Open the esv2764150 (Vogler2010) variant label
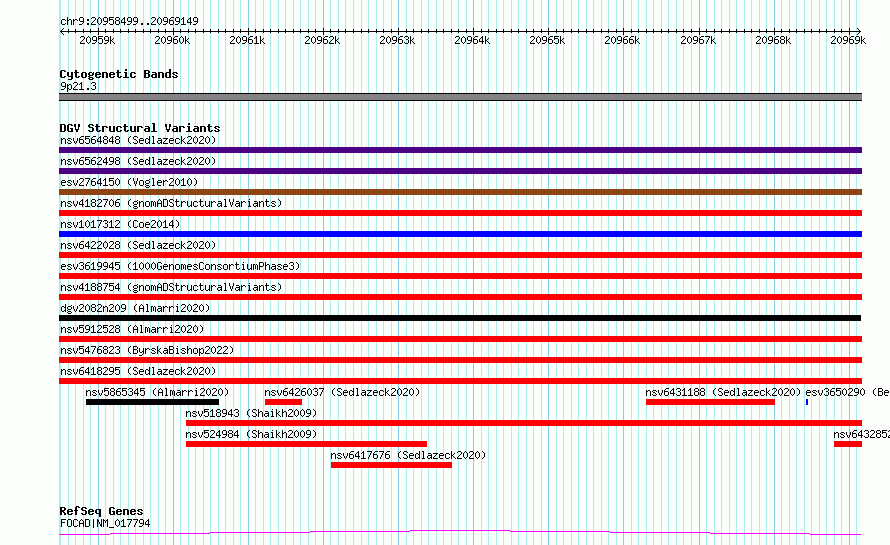890x545 pixels. coord(129,182)
